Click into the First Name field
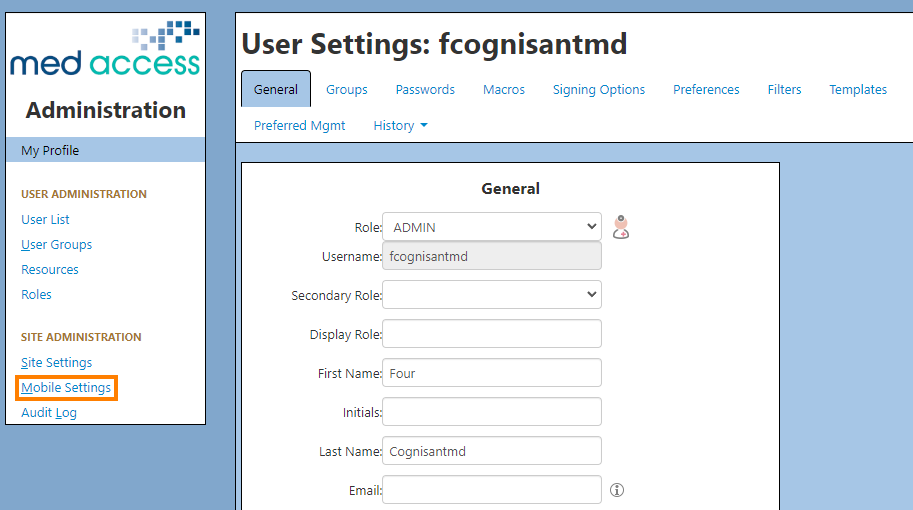This screenshot has width=913, height=510. coord(492,373)
